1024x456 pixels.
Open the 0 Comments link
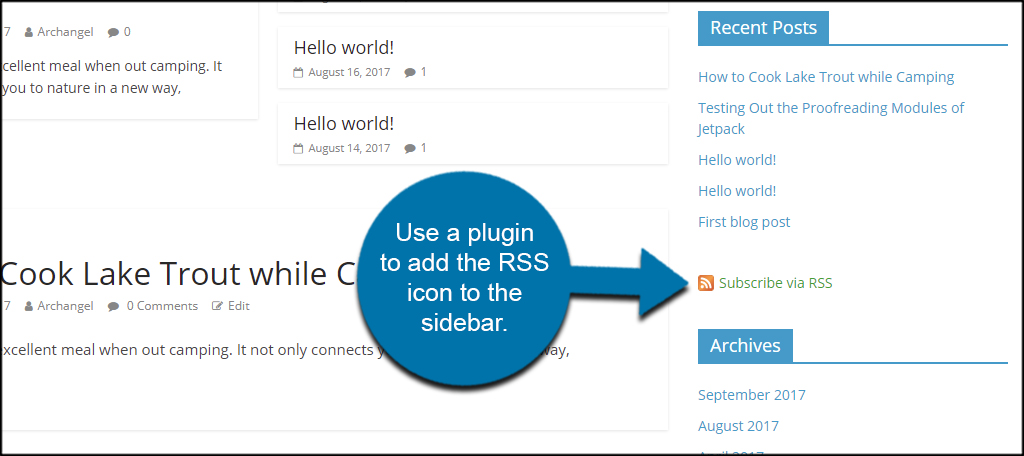coord(162,306)
